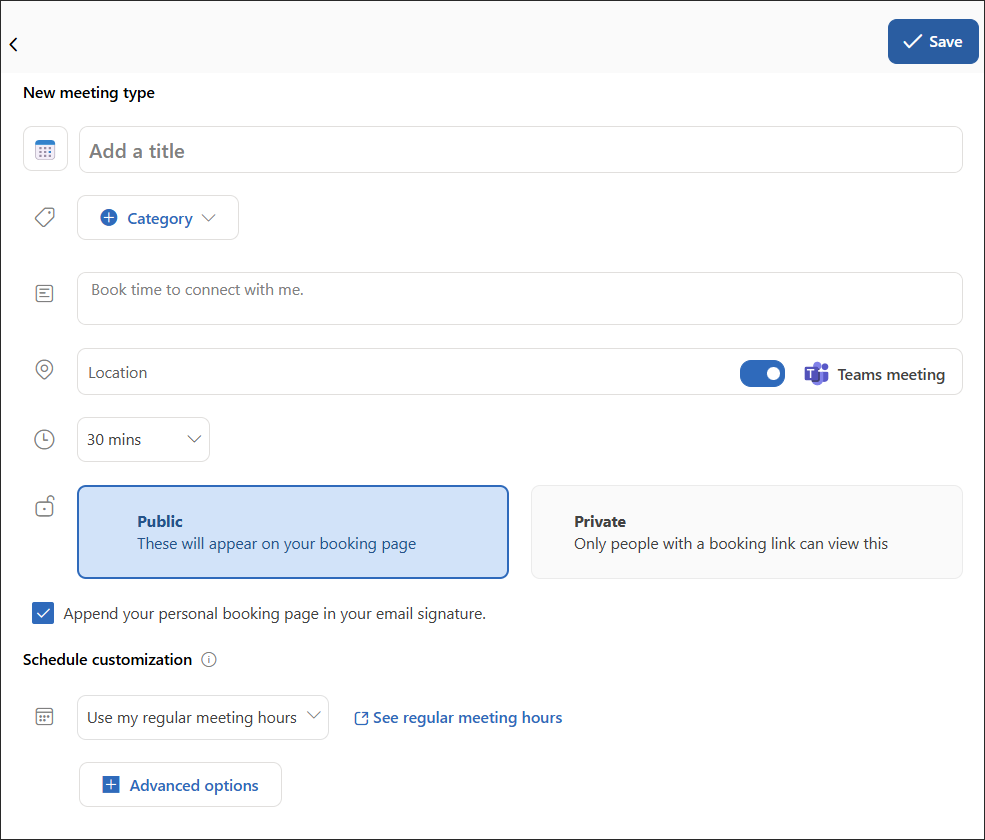Select the tag icon next to Category
985x840 pixels.
[x=44, y=217]
